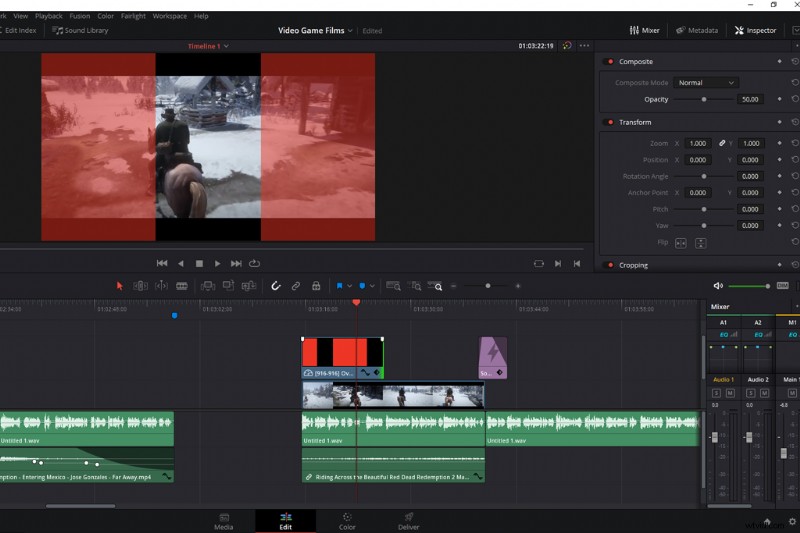Open the flag color dropdown arrow
This screenshot has width=800, height=533.
349,286
